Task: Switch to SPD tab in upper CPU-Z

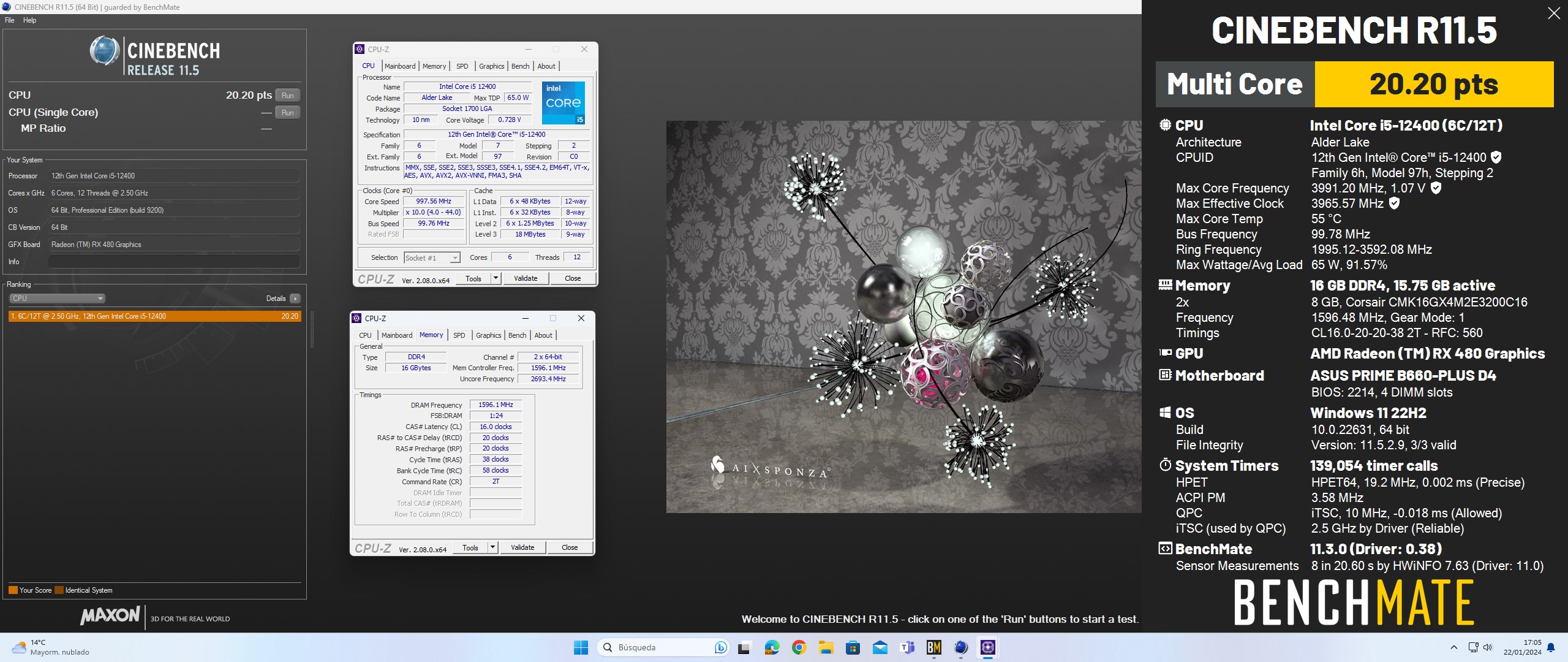Action: (x=462, y=66)
